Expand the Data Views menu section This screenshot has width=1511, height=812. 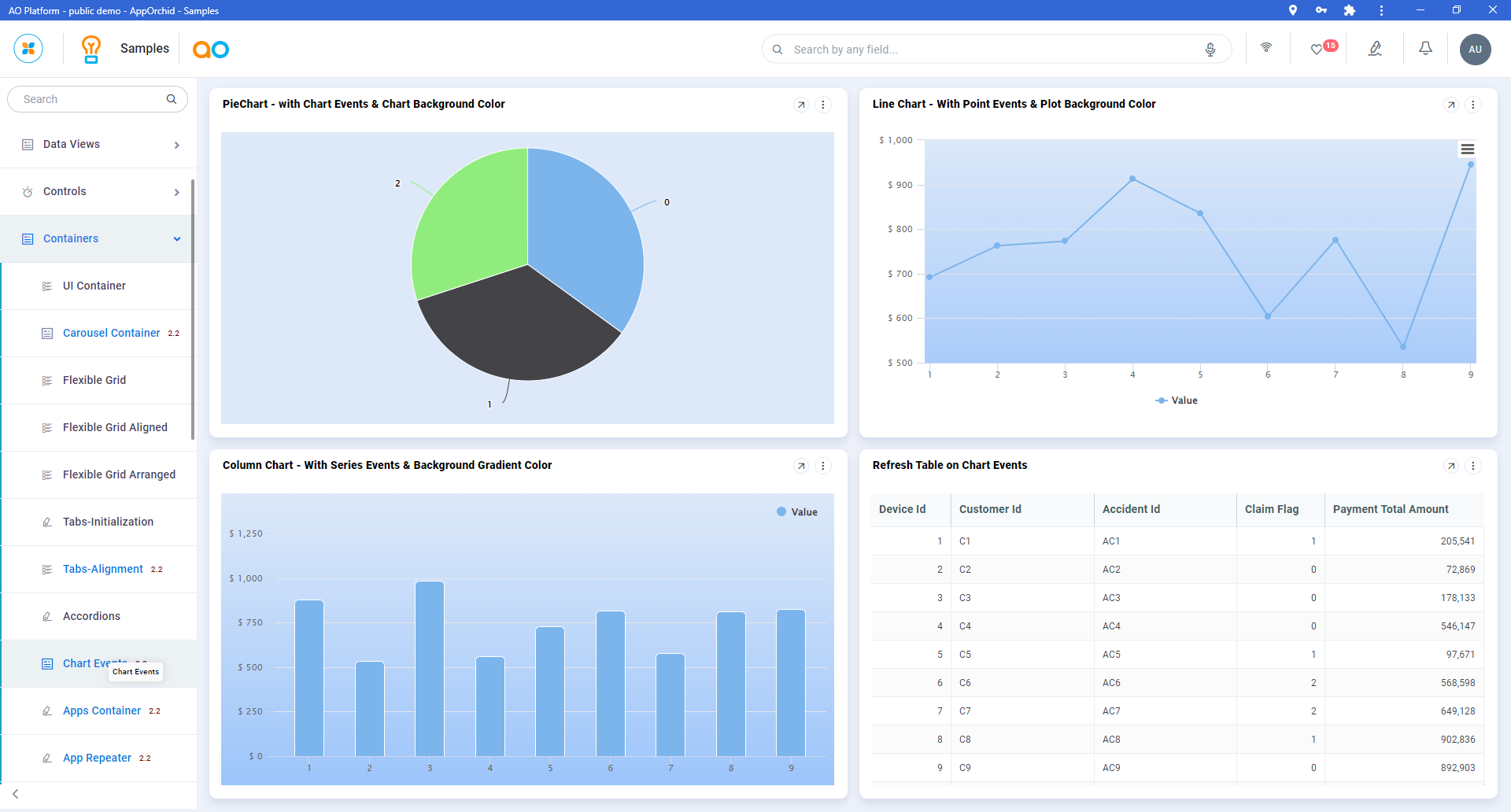click(98, 145)
